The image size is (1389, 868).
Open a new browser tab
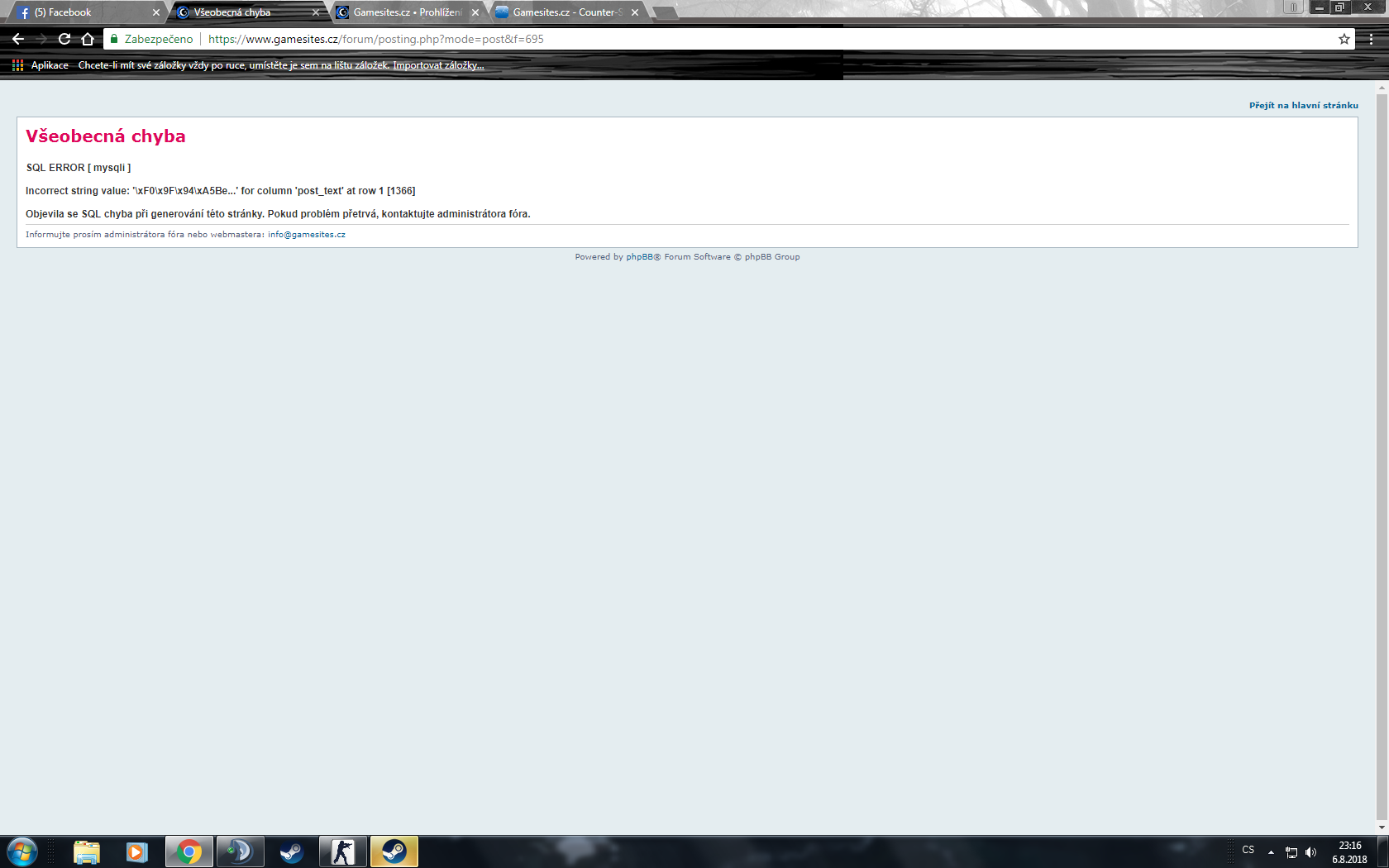tap(665, 12)
